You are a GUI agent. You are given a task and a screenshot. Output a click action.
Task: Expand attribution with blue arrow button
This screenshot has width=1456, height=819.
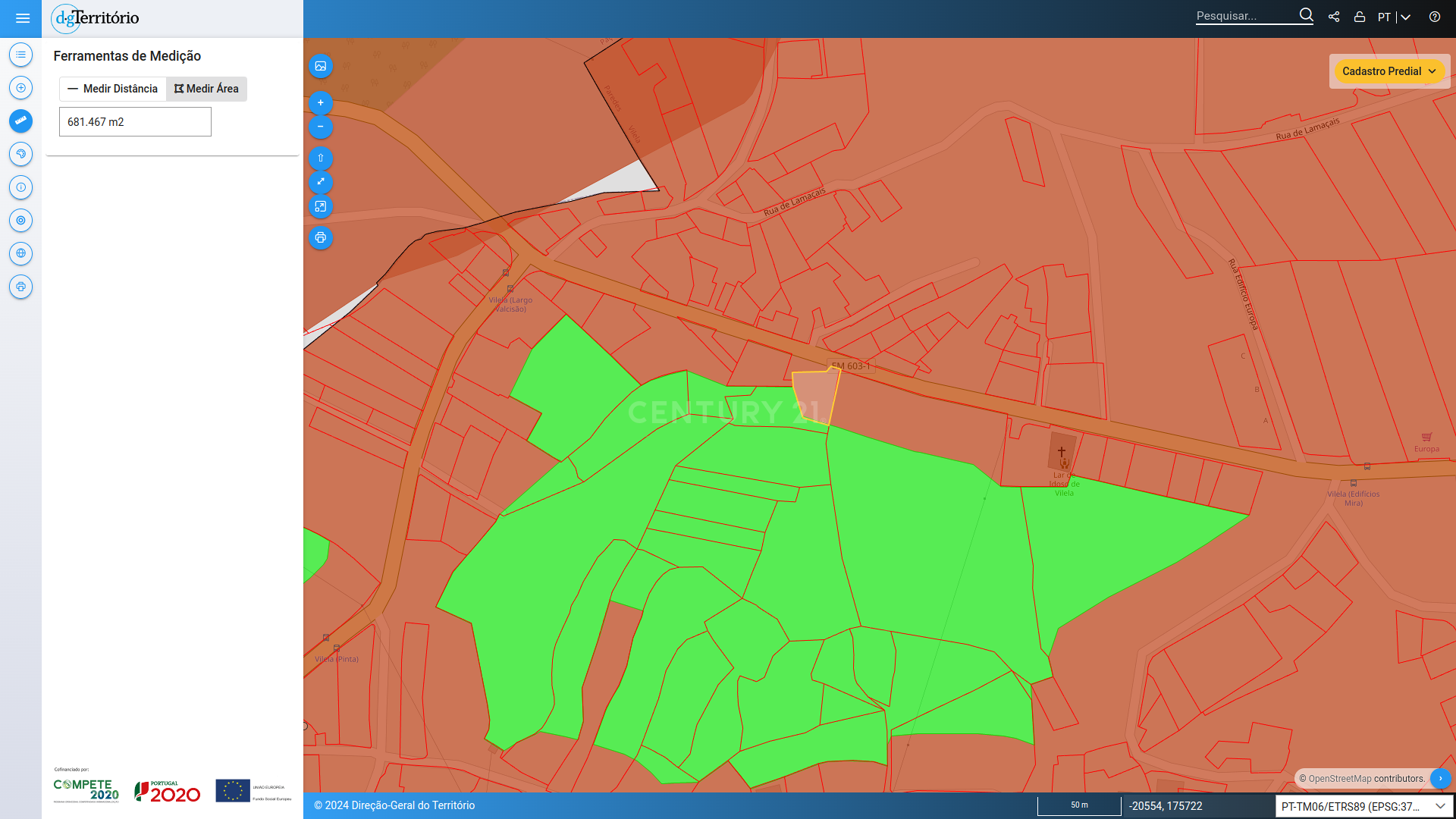click(1440, 778)
